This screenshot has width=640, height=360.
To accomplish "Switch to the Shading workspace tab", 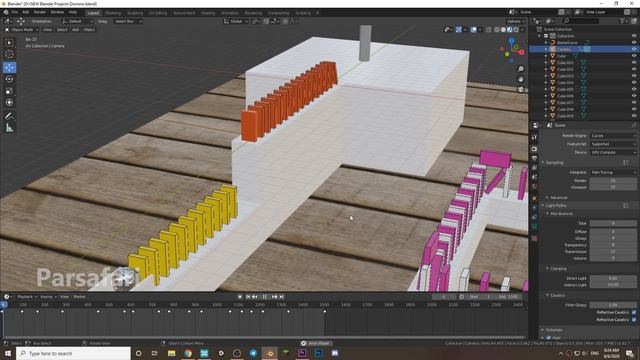I will point(208,13).
